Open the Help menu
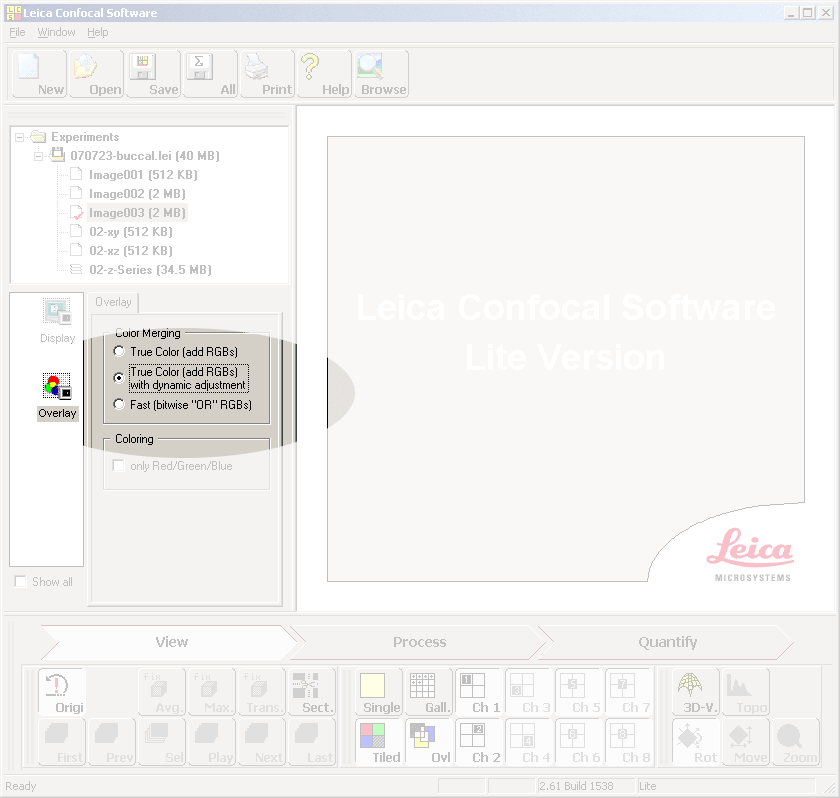The height and width of the screenshot is (798, 840). coord(98,32)
